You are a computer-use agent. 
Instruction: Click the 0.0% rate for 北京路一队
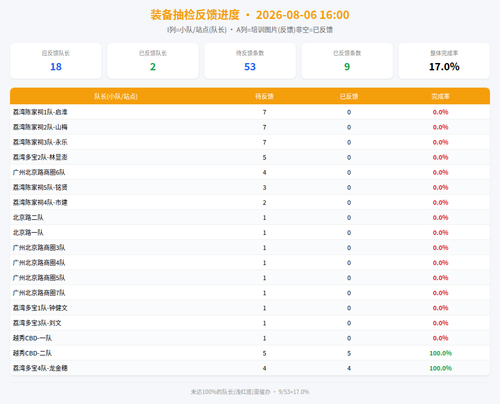(440, 233)
